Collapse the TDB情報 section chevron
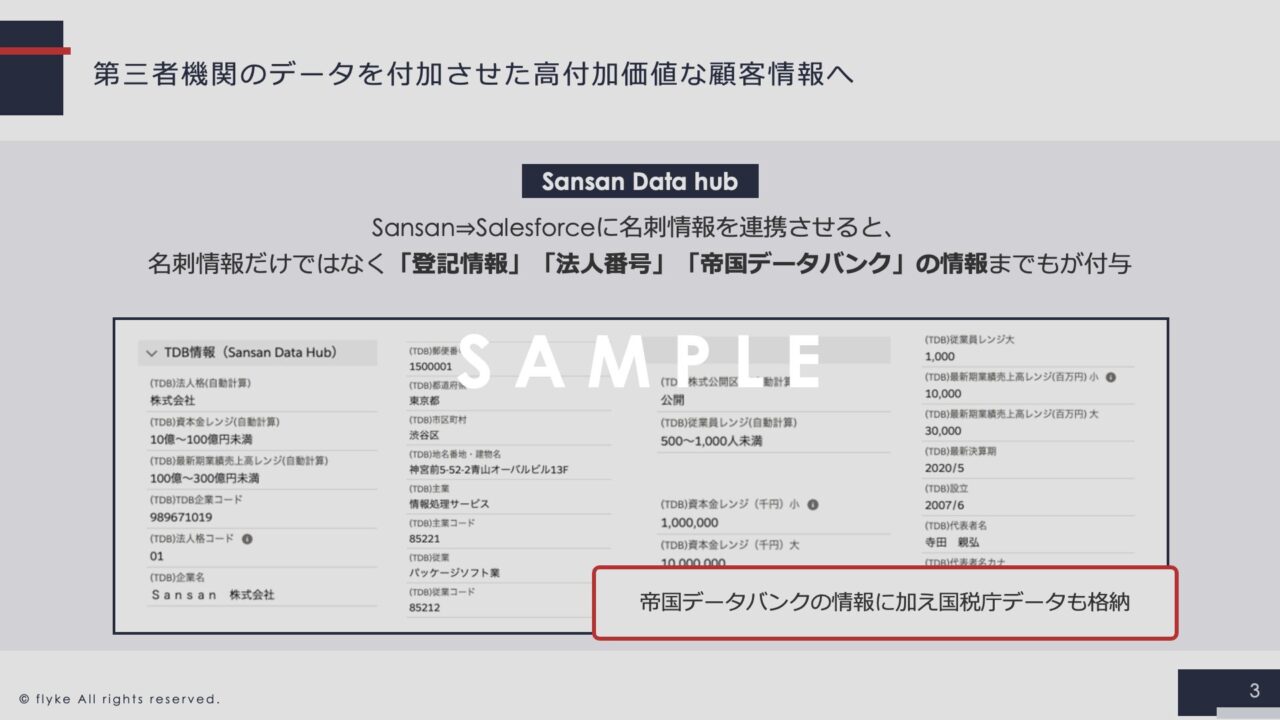This screenshot has width=1280, height=720. (152, 353)
